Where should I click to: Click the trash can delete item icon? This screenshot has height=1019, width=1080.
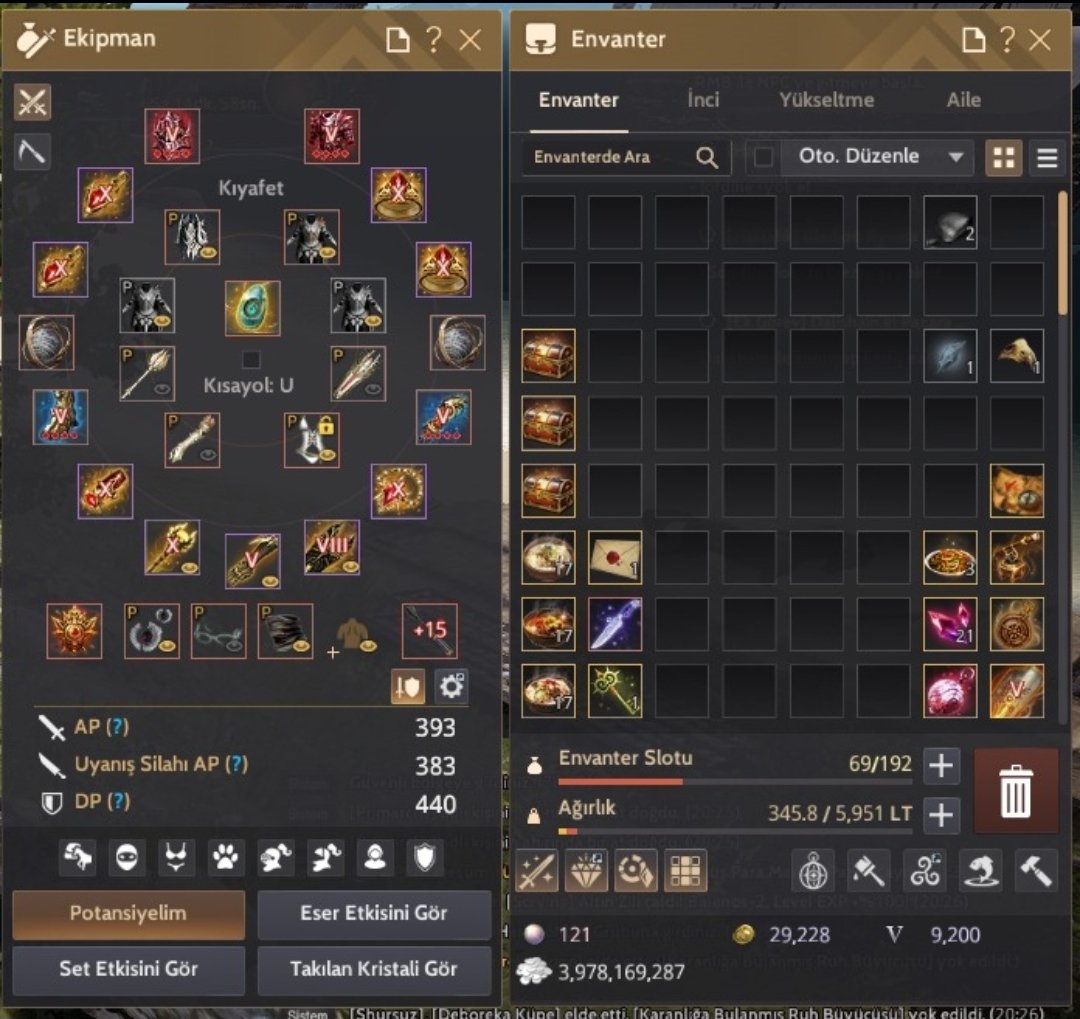point(1016,792)
